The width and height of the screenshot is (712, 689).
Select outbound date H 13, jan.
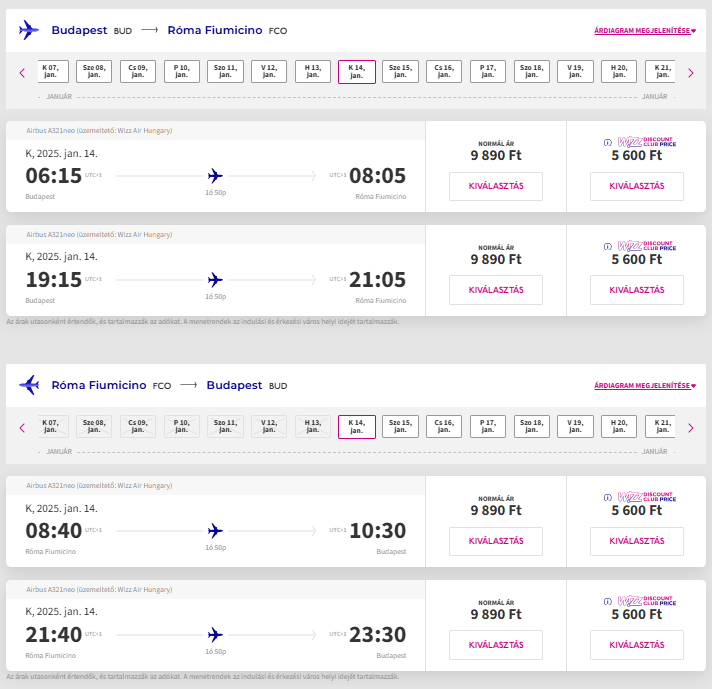tap(313, 72)
